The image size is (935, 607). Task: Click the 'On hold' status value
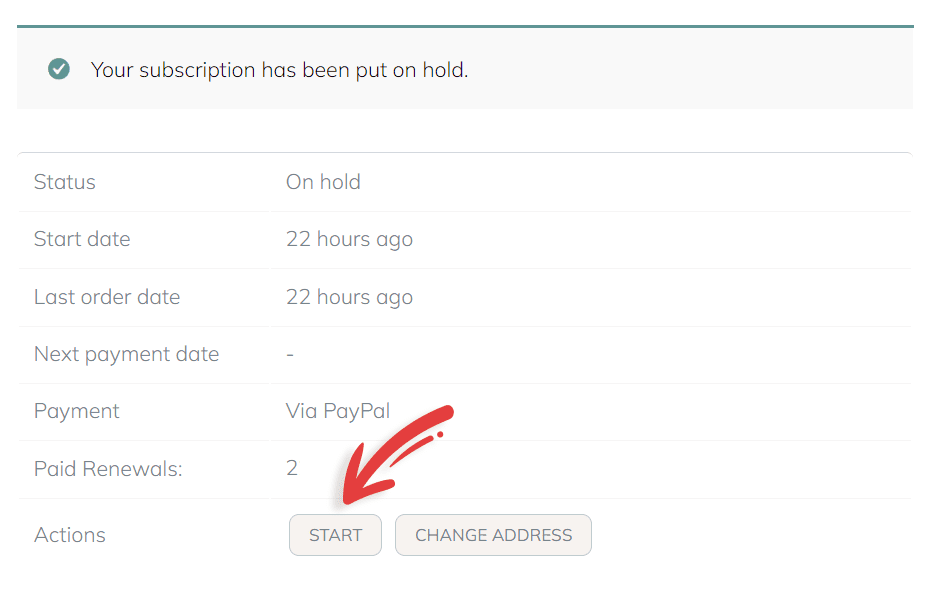[x=323, y=182]
